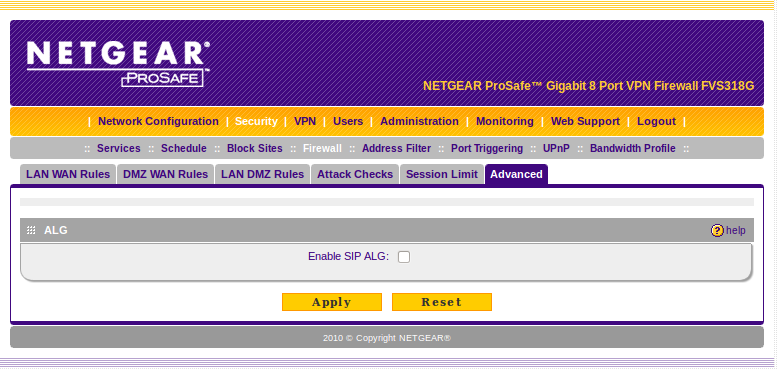The width and height of the screenshot is (777, 369).
Task: Open the Administration menu
Action: point(419,121)
